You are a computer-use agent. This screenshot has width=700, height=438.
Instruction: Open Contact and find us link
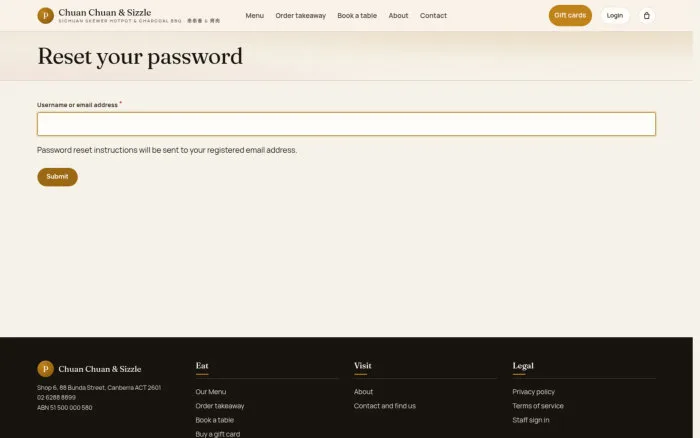click(x=385, y=406)
